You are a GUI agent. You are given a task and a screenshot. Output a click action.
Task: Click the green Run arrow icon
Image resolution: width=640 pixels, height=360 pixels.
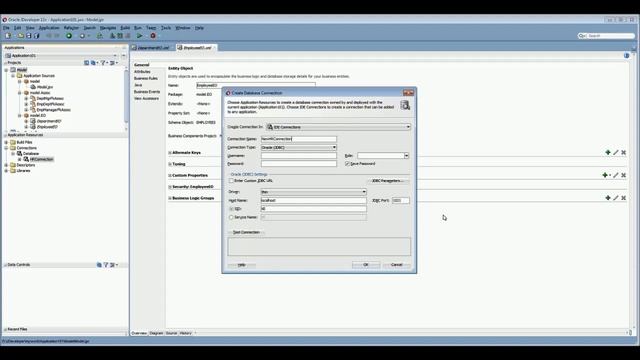[140, 36]
